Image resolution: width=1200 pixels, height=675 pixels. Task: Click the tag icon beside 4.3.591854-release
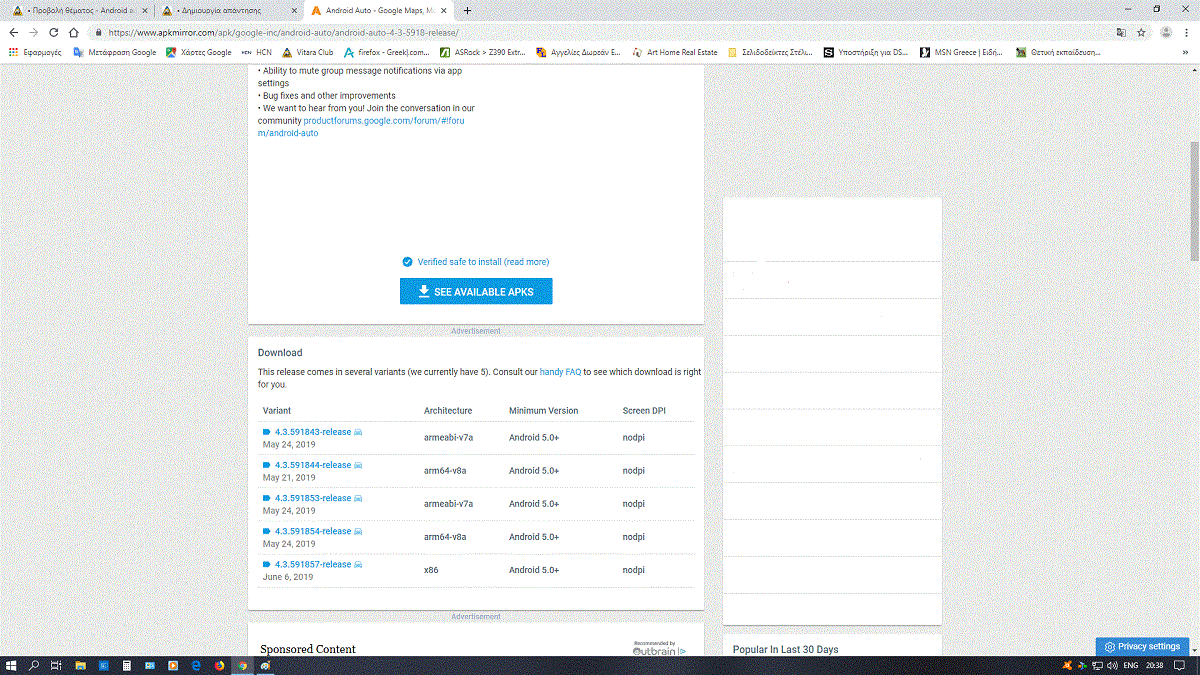pos(267,532)
